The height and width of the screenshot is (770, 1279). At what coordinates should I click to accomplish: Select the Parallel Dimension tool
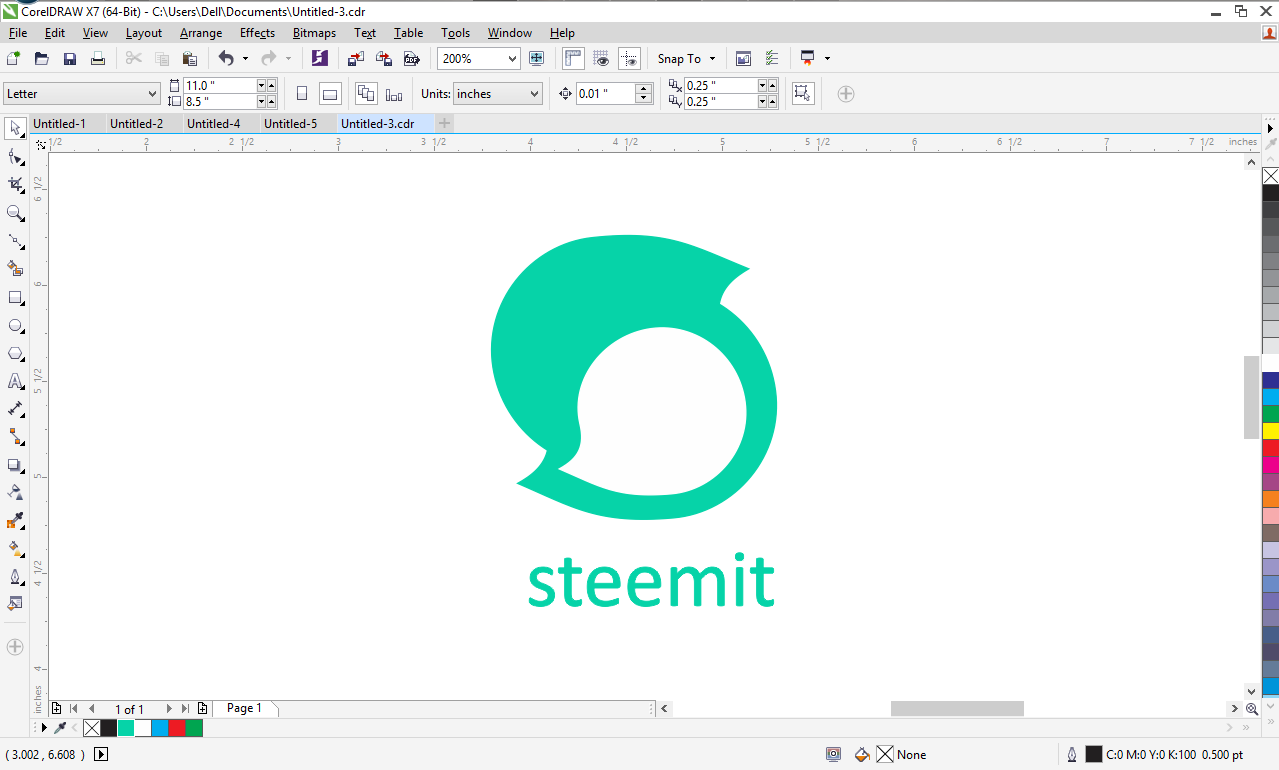pyautogui.click(x=15, y=409)
